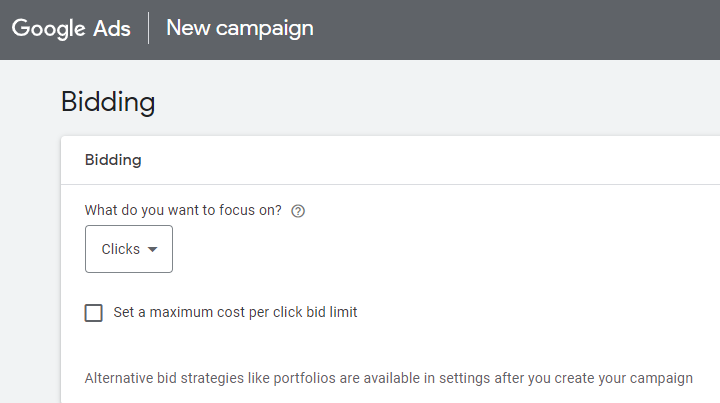720x403 pixels.
Task: Click the large Bidding page heading
Action: [x=108, y=102]
